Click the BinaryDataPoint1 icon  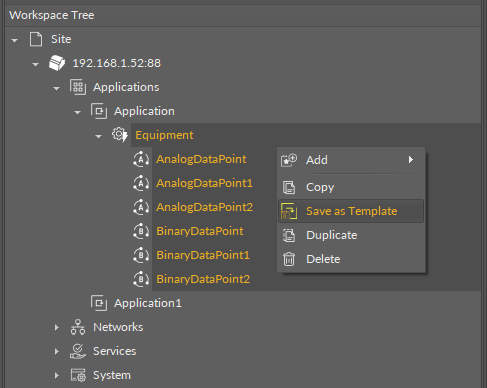pyautogui.click(x=141, y=255)
